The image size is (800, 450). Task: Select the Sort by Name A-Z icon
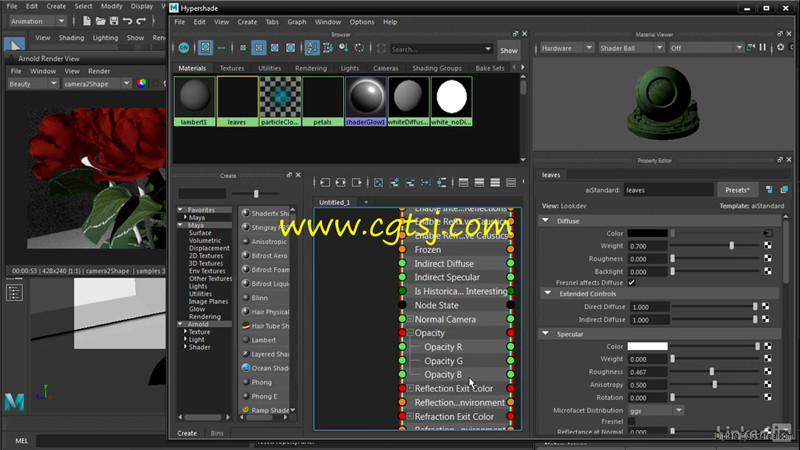tap(312, 48)
